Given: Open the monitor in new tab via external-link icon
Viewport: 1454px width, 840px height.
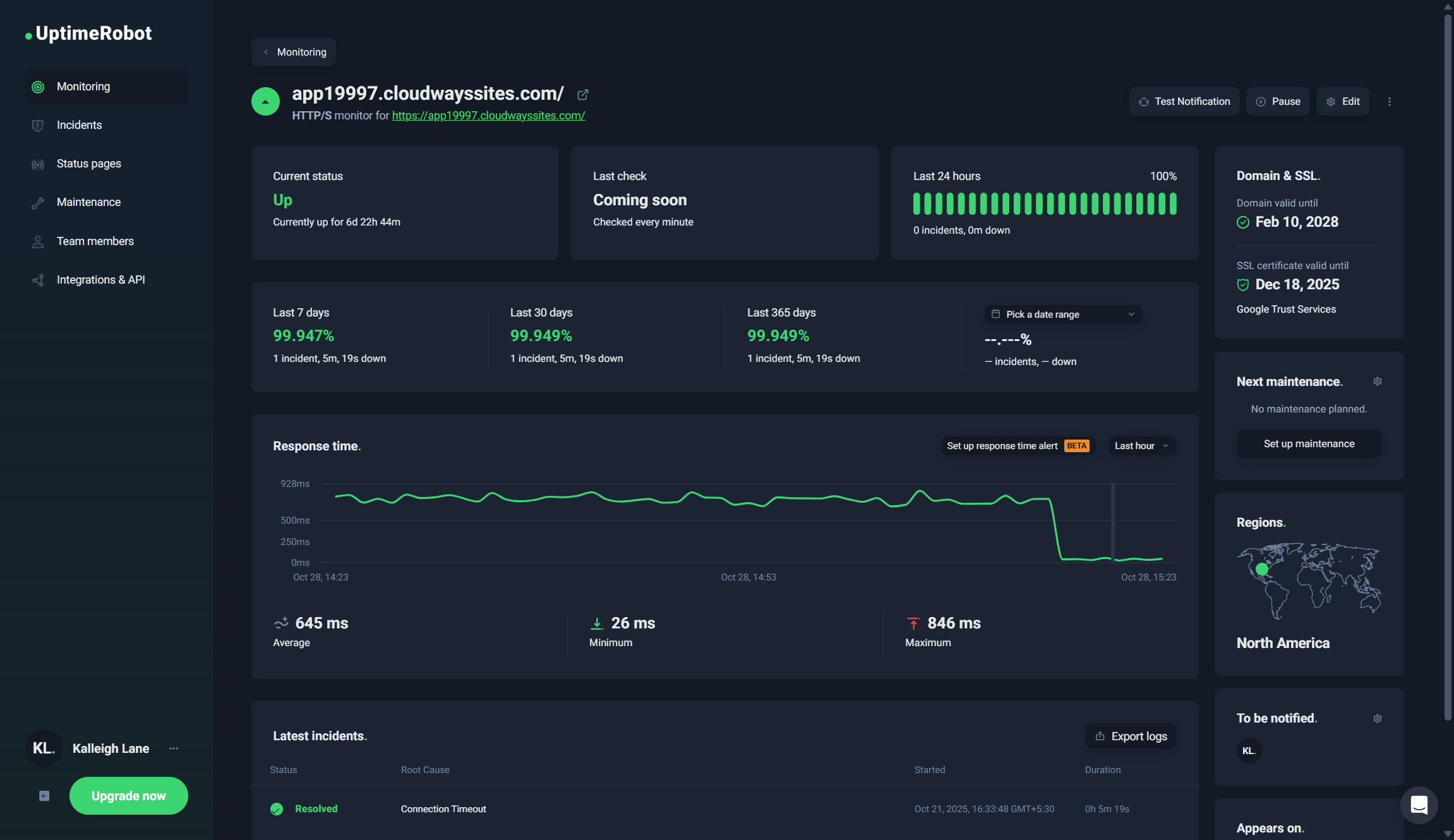Looking at the screenshot, I should pyautogui.click(x=582, y=94).
